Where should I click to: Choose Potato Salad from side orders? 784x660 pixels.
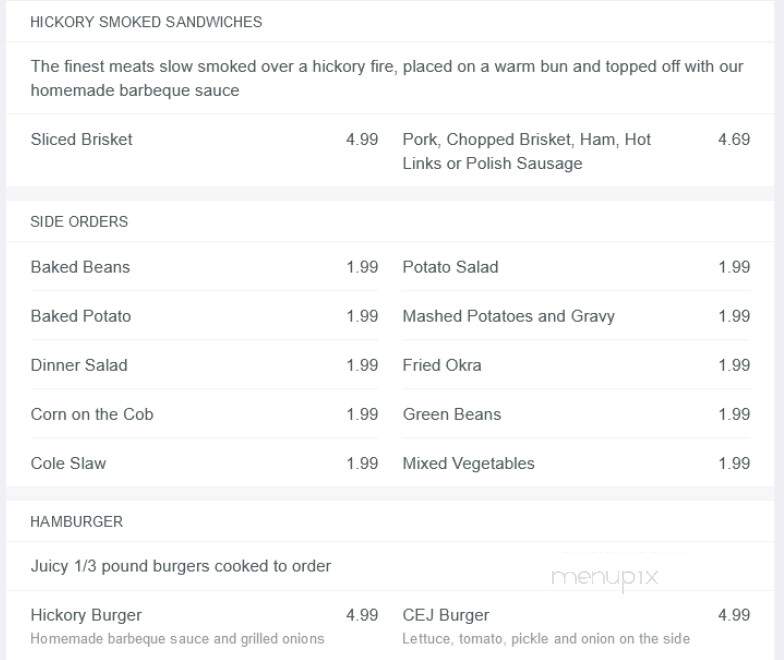(450, 267)
